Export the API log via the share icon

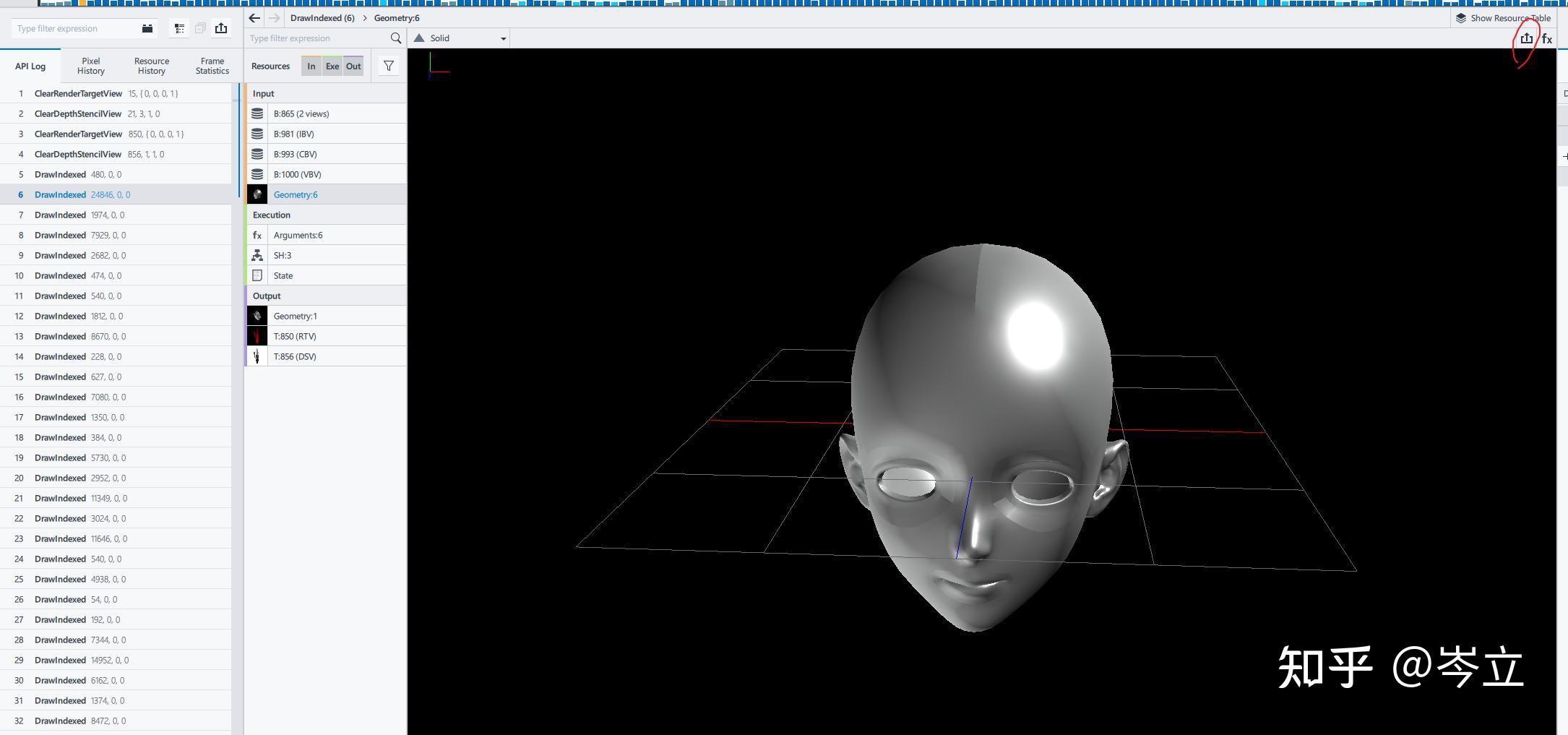pos(221,28)
